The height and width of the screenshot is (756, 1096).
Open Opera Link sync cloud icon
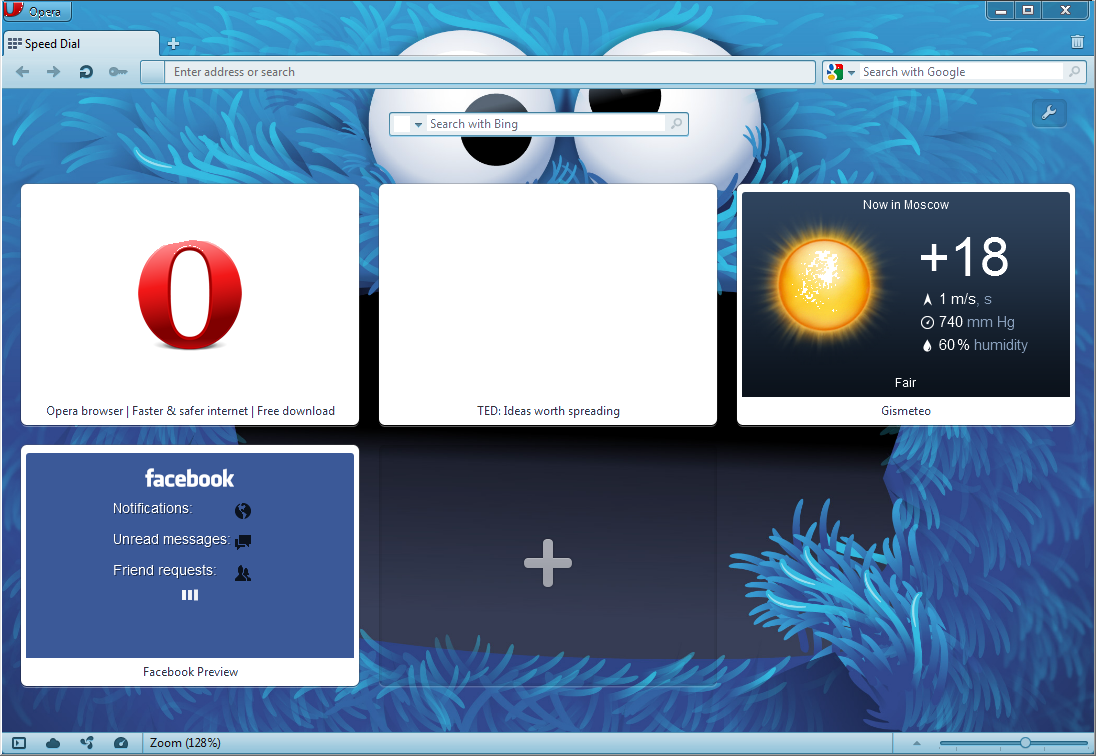[x=53, y=742]
